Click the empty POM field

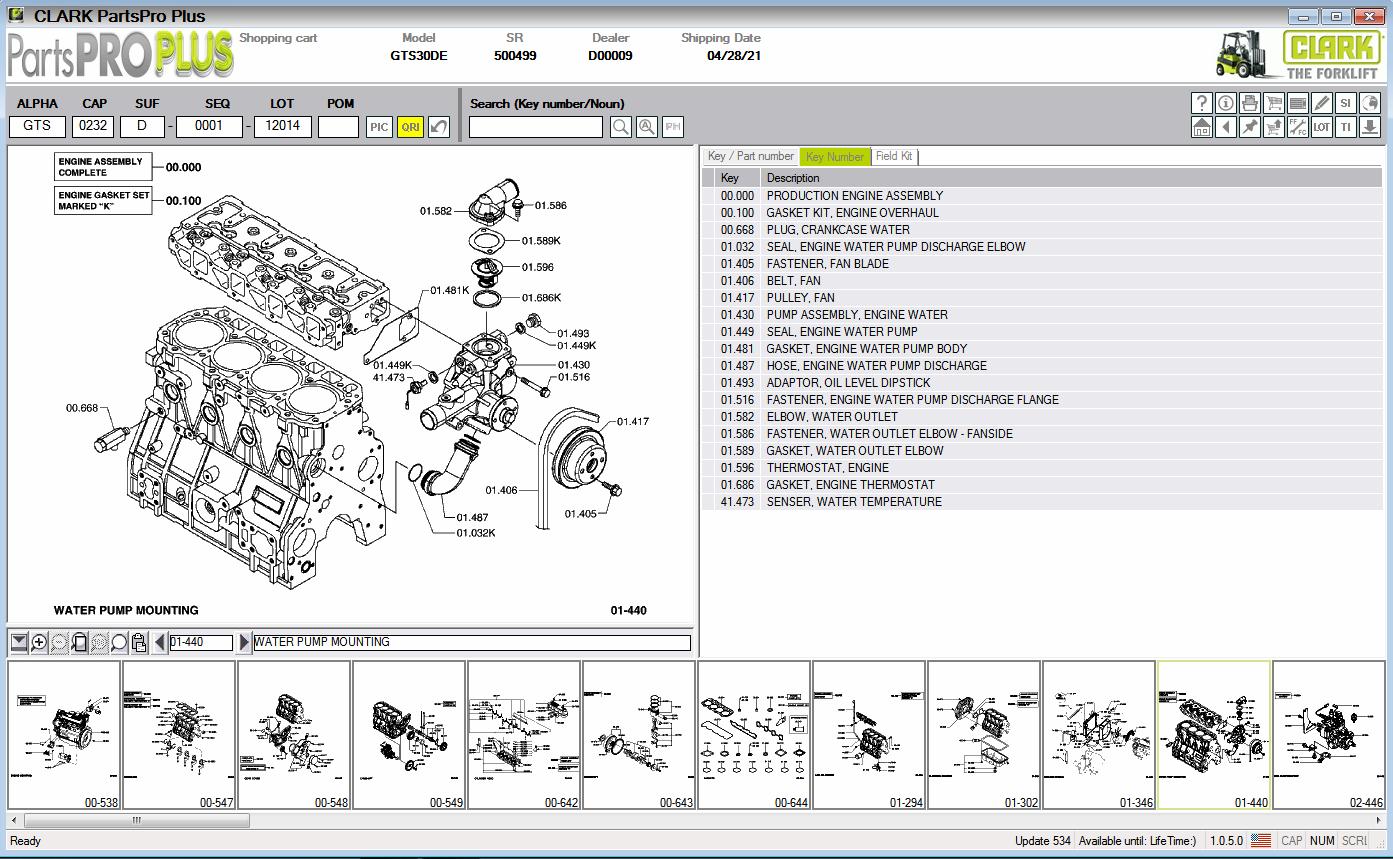click(339, 126)
